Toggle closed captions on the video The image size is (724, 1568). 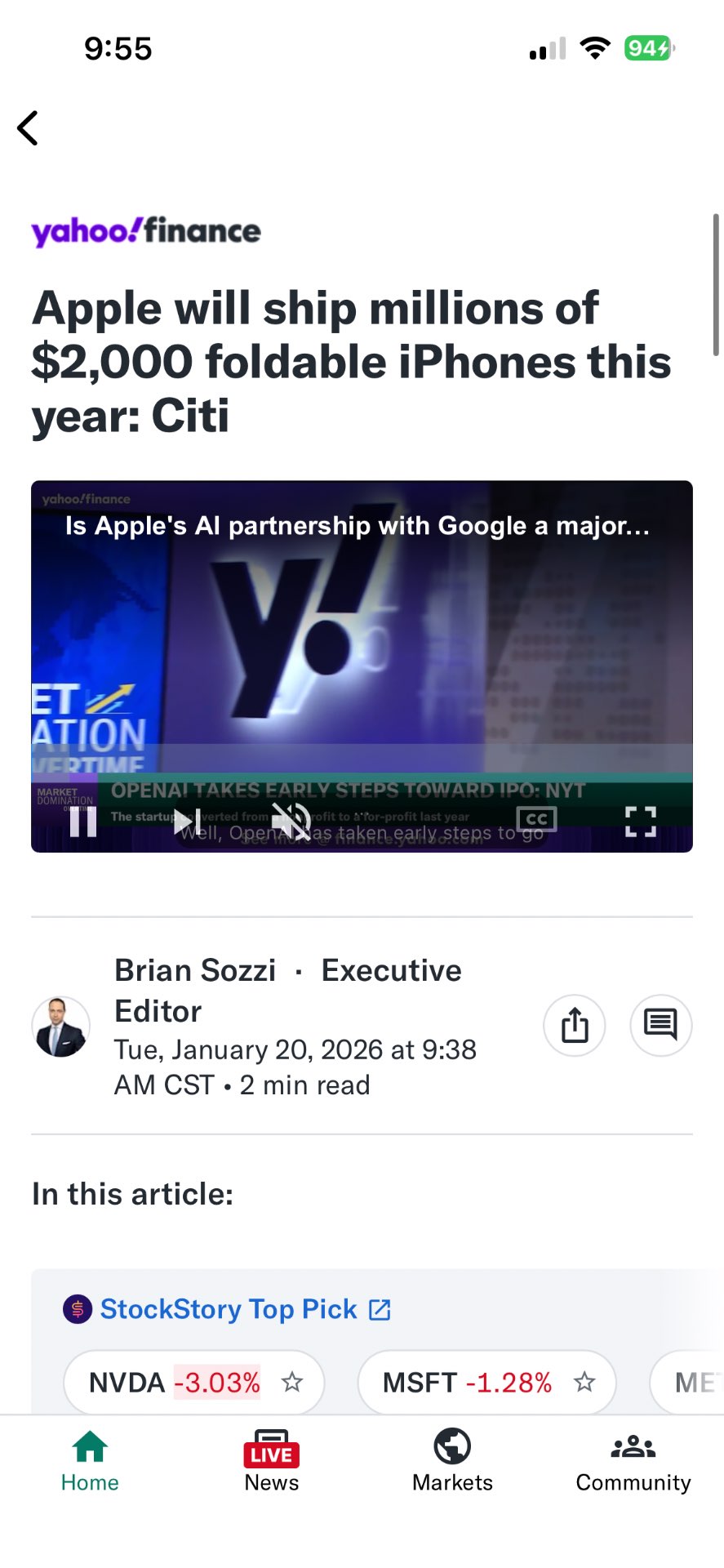click(536, 819)
